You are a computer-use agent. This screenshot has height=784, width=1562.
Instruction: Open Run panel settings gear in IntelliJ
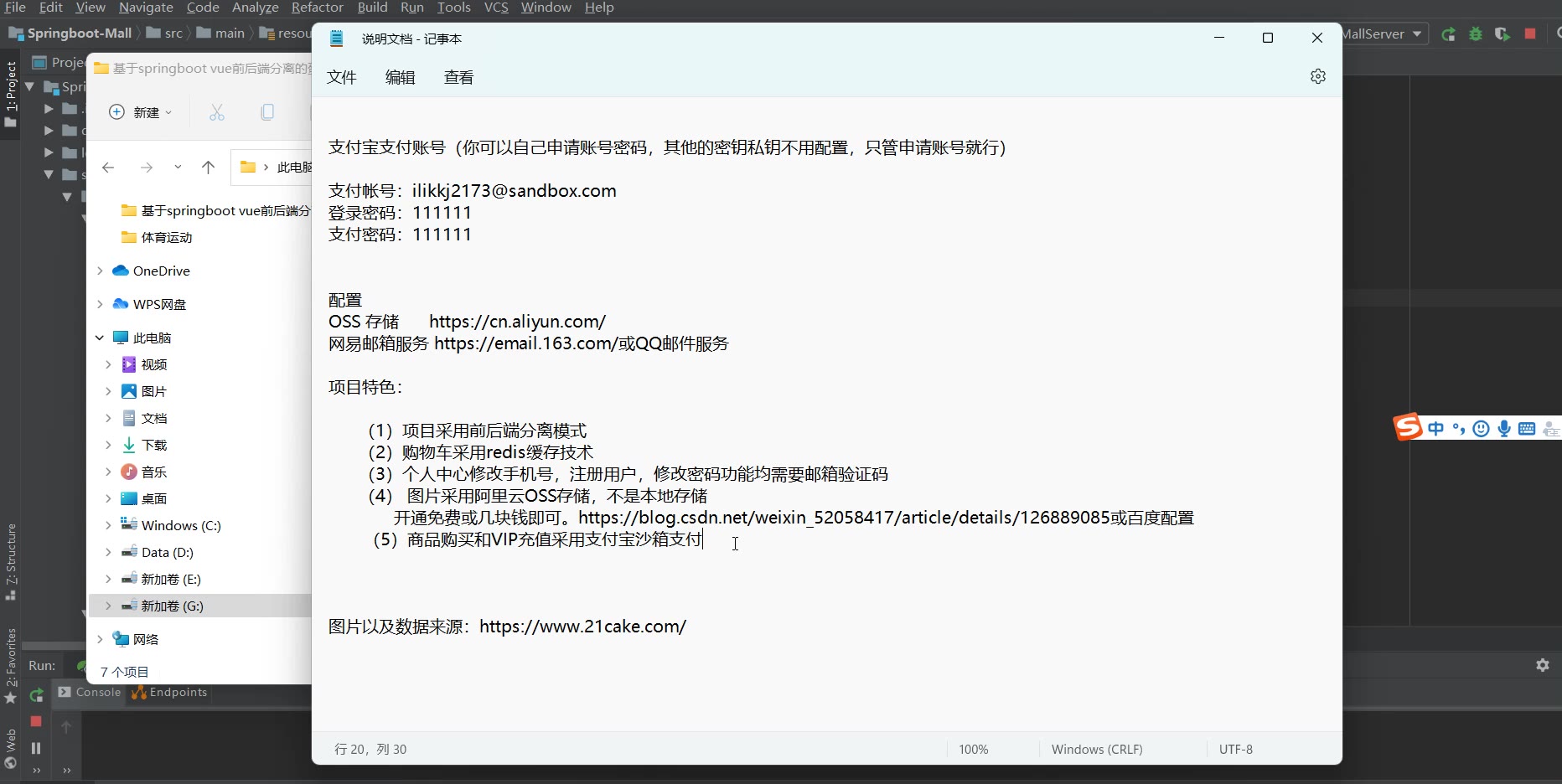(1543, 665)
